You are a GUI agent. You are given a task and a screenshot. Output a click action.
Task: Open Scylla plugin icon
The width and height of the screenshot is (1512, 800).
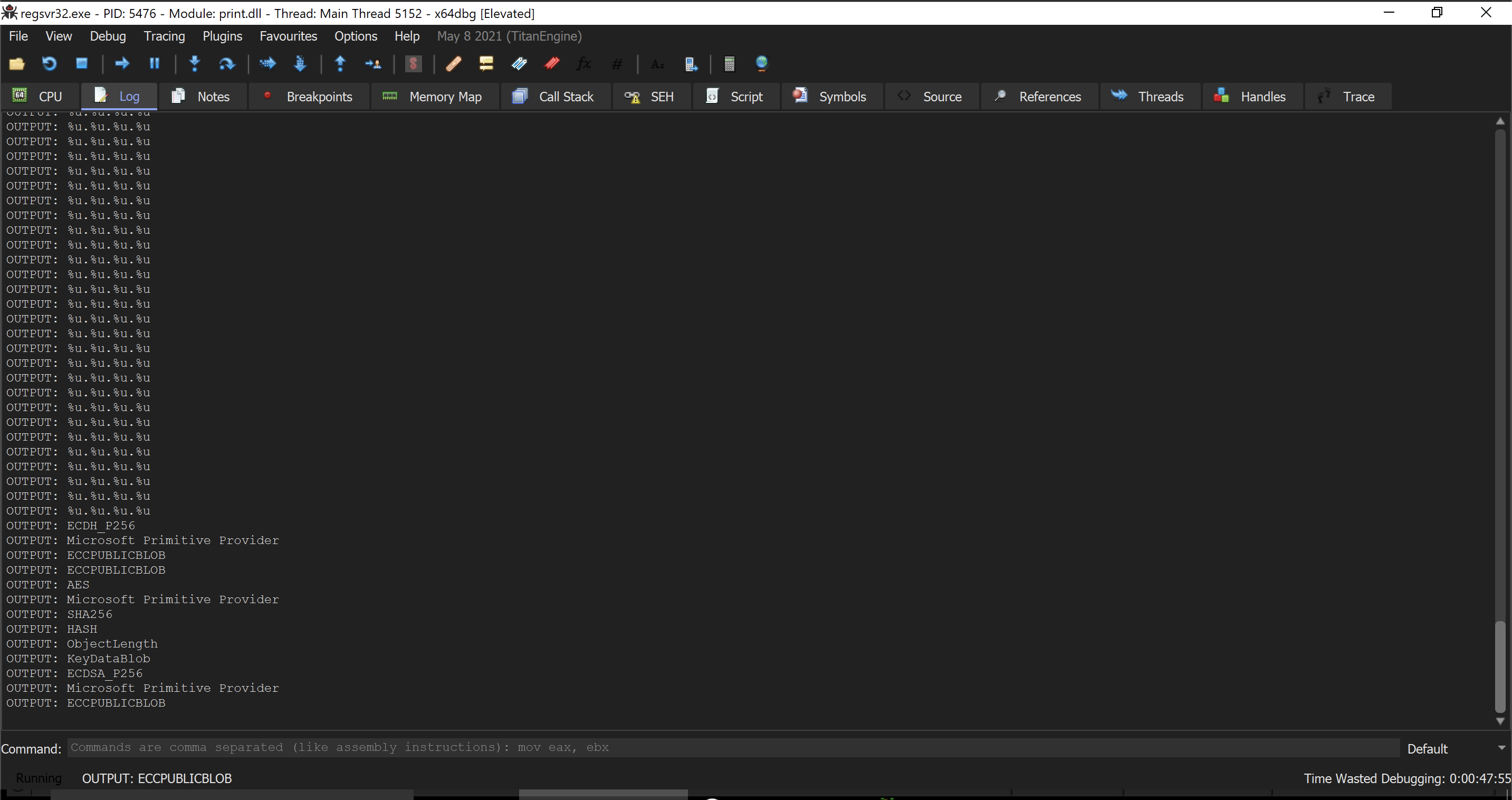click(413, 63)
